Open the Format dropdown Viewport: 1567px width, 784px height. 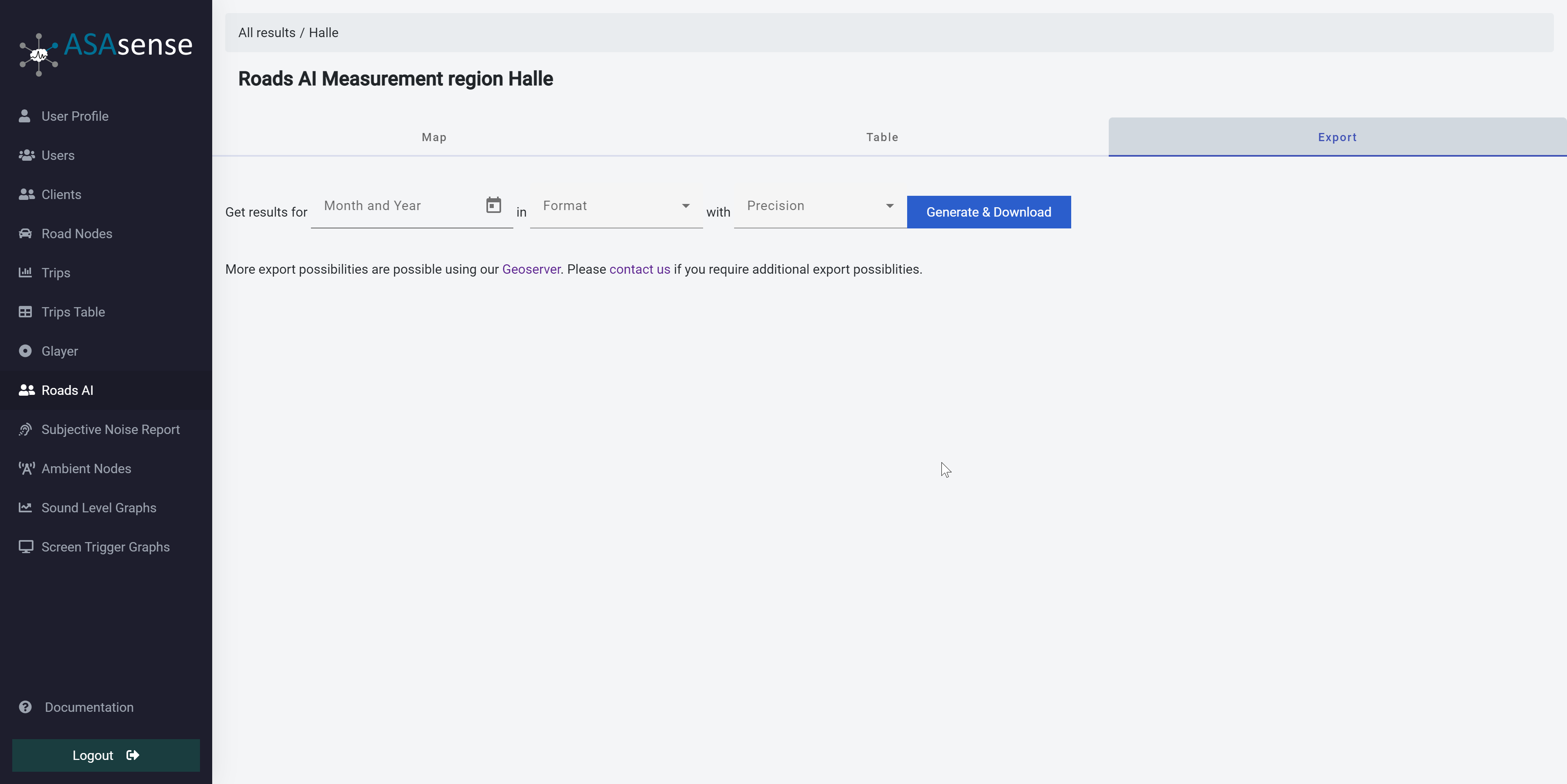616,206
